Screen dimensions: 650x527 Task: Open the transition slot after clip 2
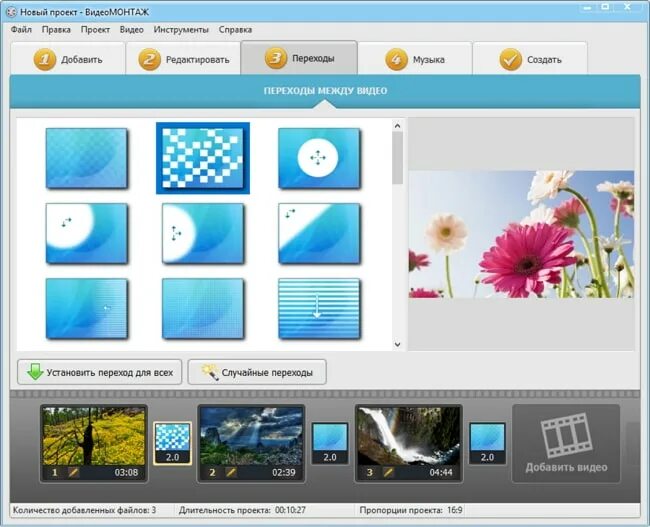(330, 443)
